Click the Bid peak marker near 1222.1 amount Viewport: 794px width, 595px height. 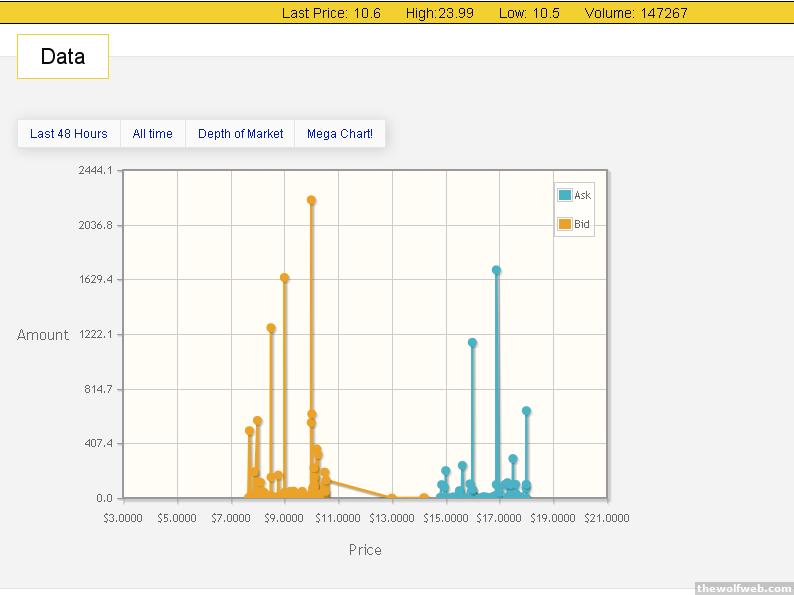point(271,327)
